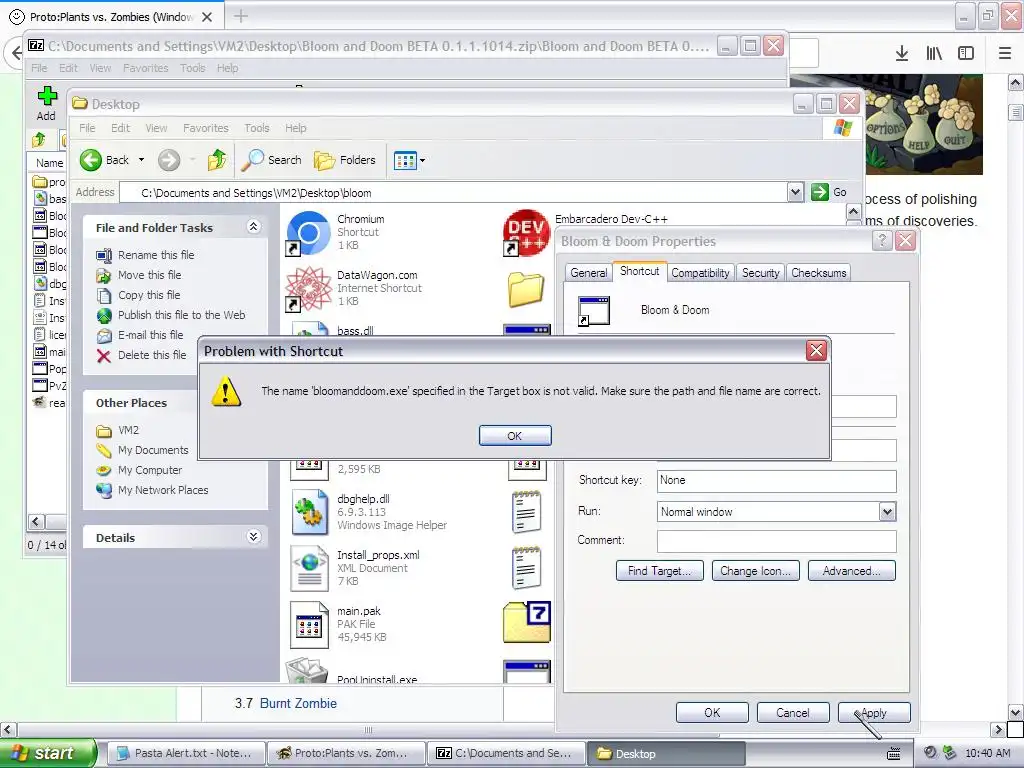Click Publish this file to the Web
The width and height of the screenshot is (1024, 768).
click(182, 315)
